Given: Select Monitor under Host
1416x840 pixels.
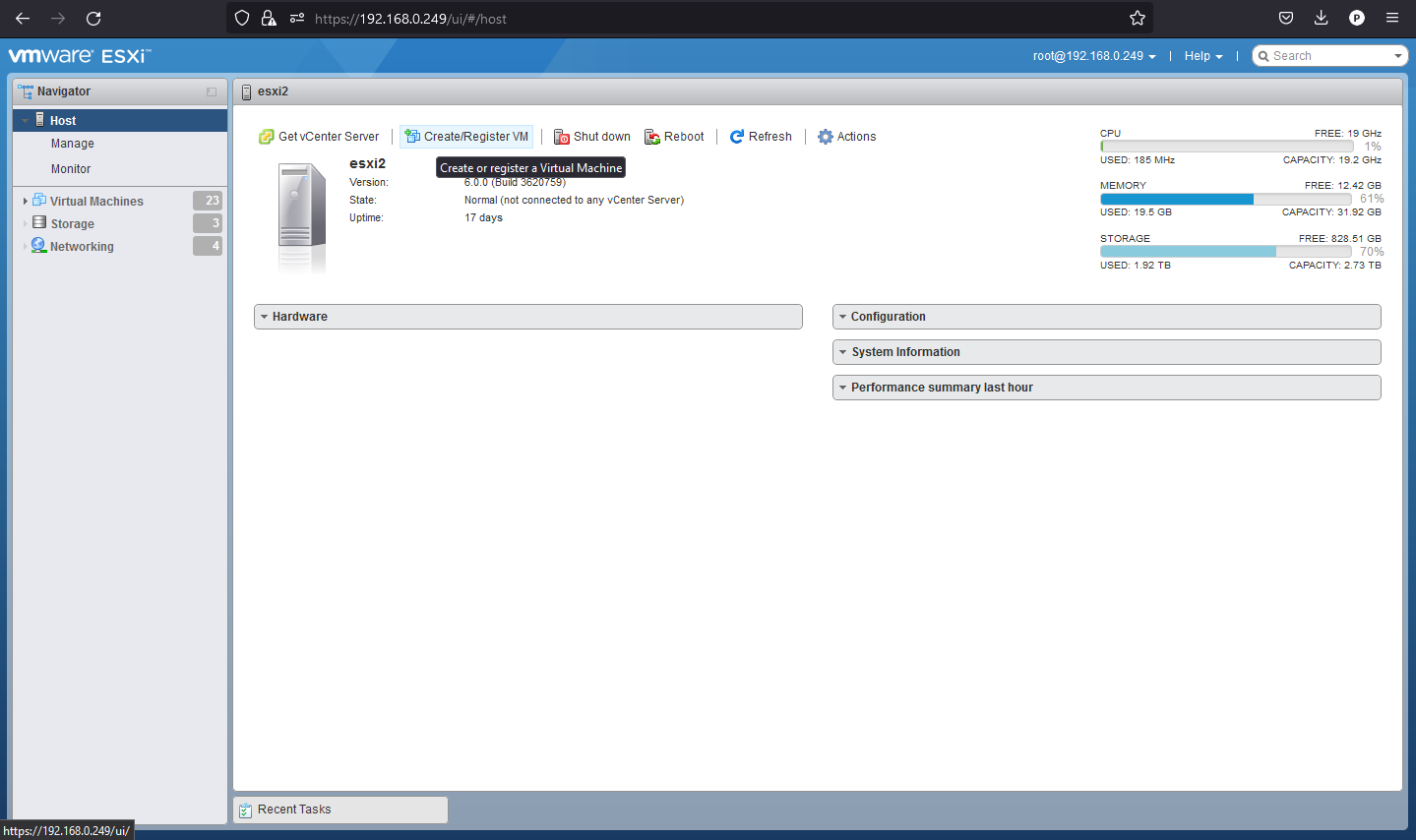Looking at the screenshot, I should (71, 169).
